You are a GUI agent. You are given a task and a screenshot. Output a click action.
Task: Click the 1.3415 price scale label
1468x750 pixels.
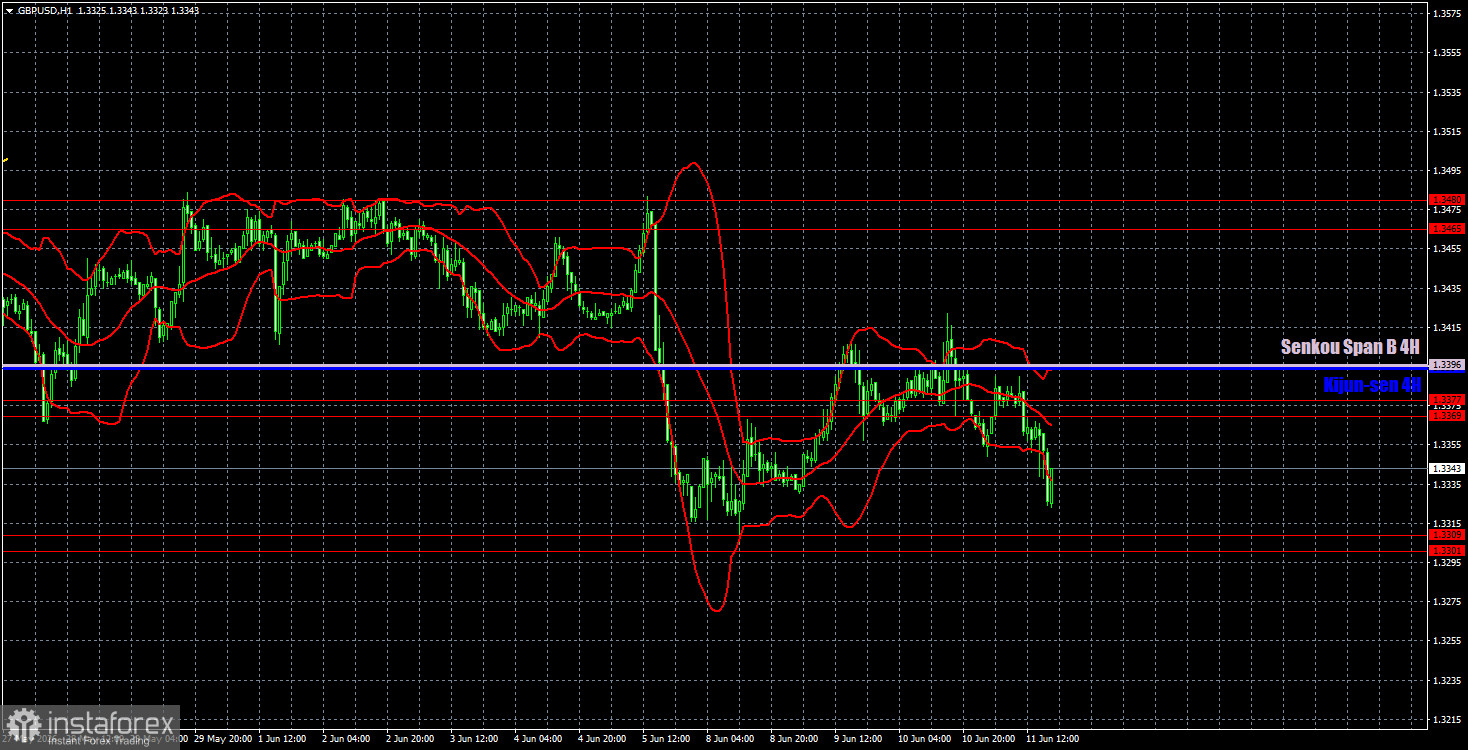click(x=1447, y=327)
